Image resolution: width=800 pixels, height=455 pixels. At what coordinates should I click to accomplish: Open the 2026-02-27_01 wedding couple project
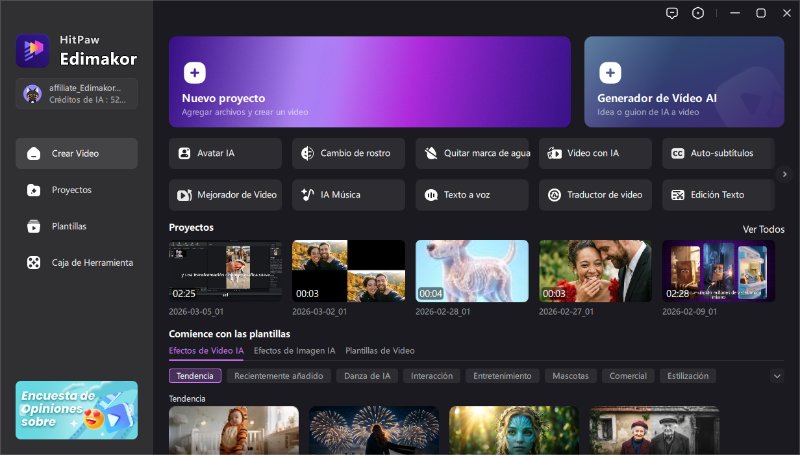click(595, 271)
